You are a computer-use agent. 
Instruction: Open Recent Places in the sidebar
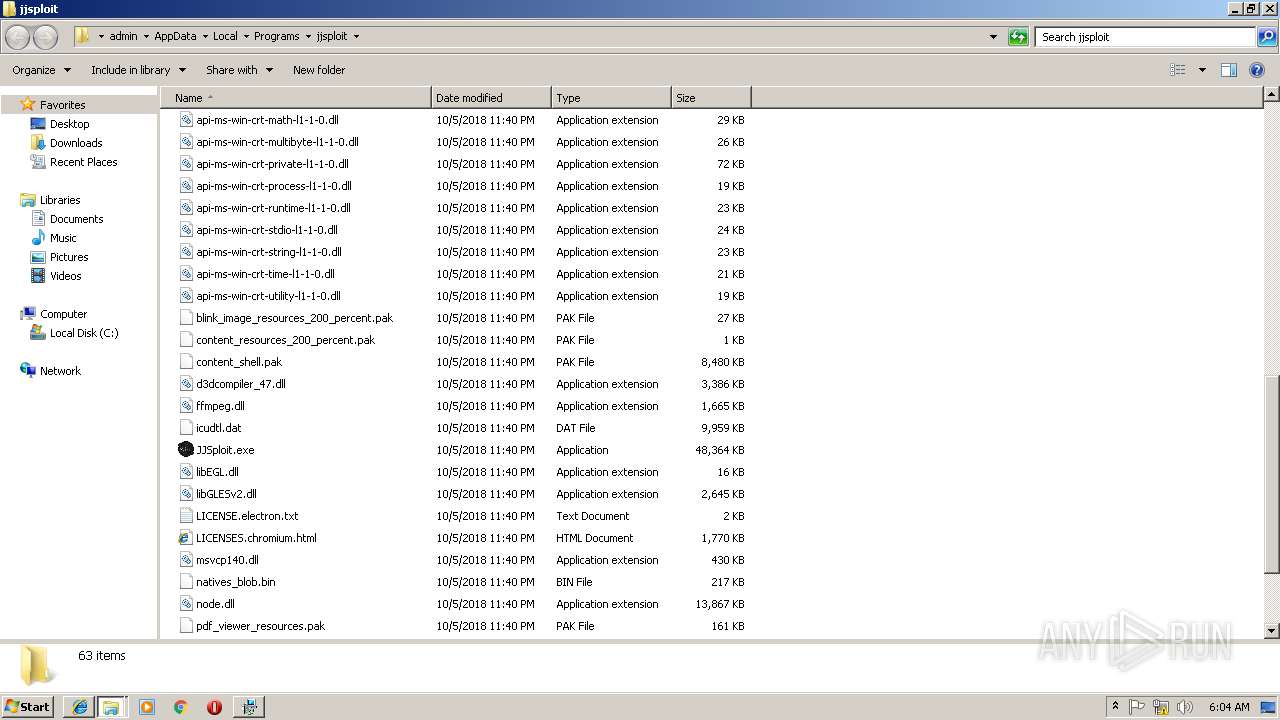pos(83,162)
